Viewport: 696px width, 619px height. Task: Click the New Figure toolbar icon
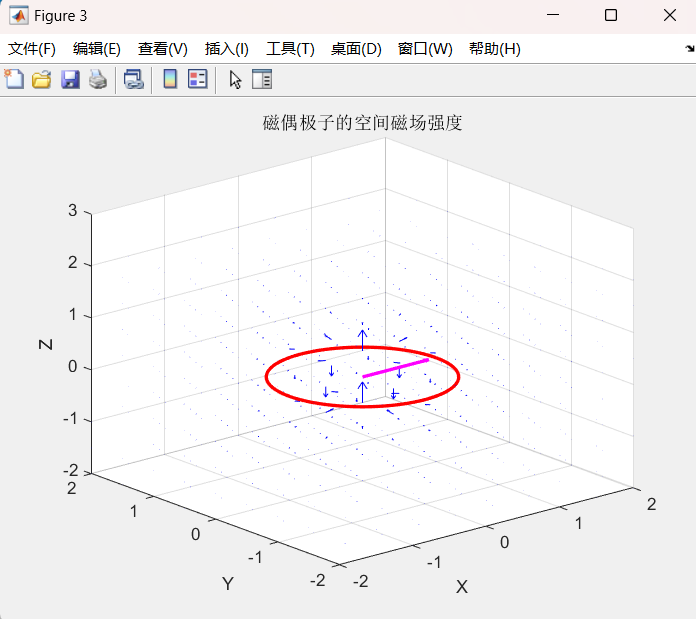pos(14,79)
